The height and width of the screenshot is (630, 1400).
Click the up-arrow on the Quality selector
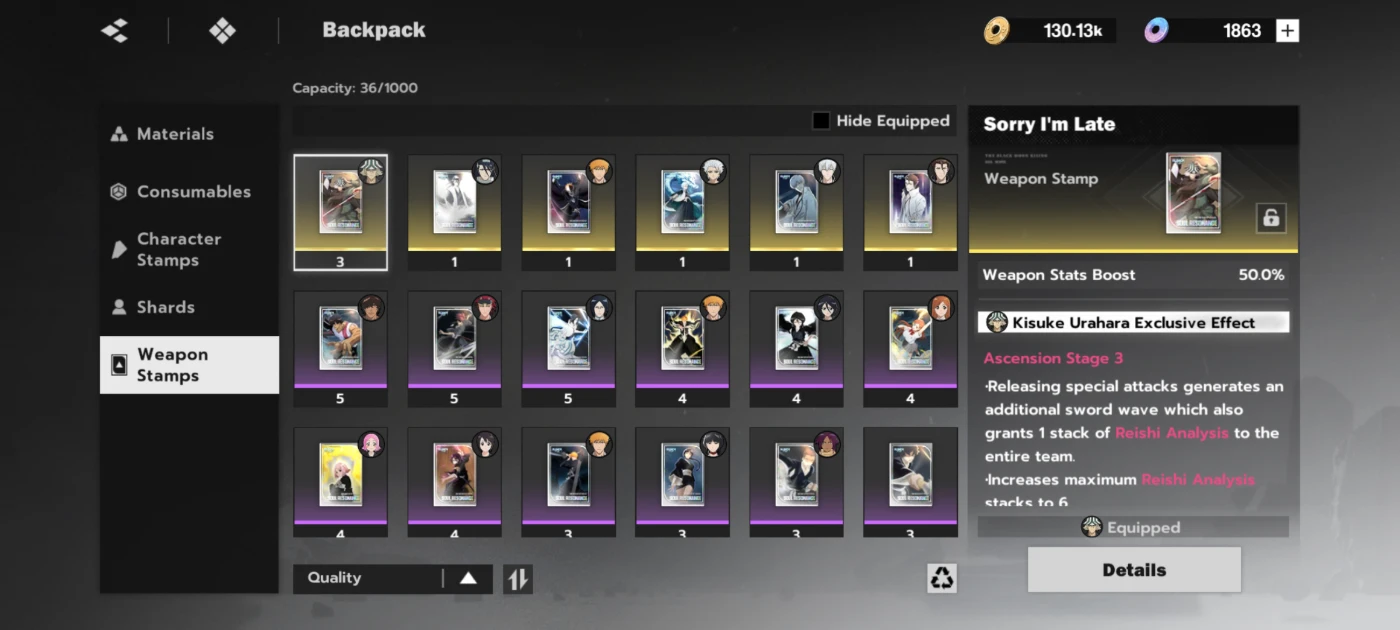[x=468, y=578]
